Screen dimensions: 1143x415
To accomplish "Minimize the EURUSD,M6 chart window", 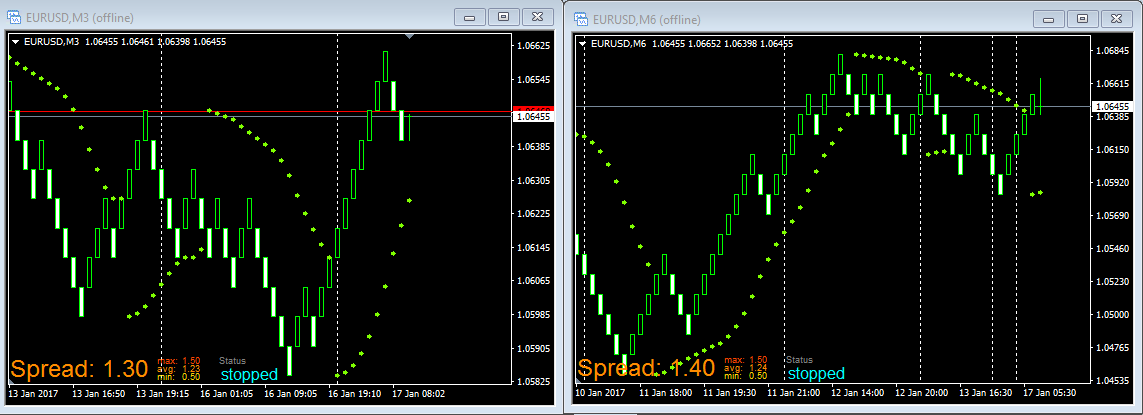I will (1049, 18).
